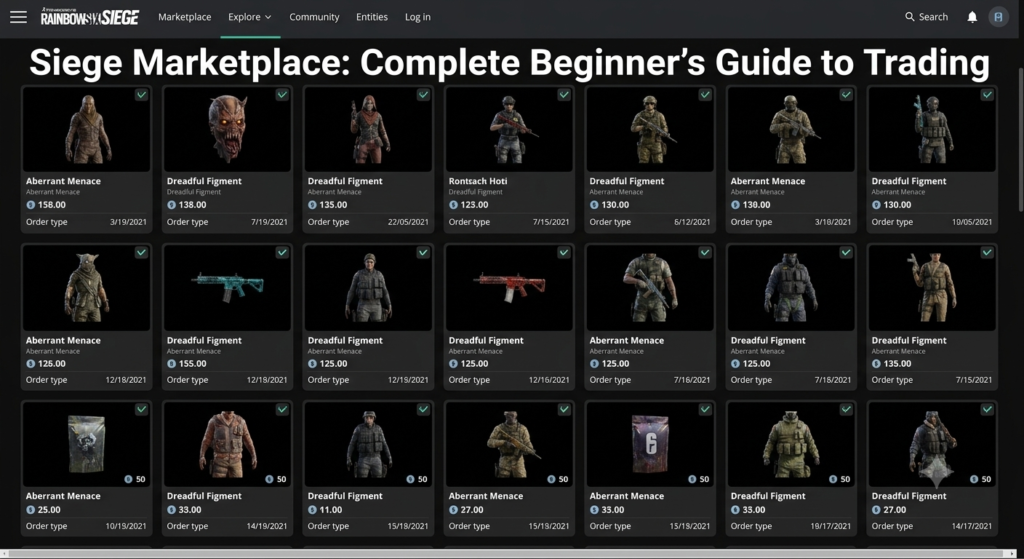This screenshot has height=559, width=1024.
Task: Open the Marketplace nav item
Action: [x=184, y=17]
